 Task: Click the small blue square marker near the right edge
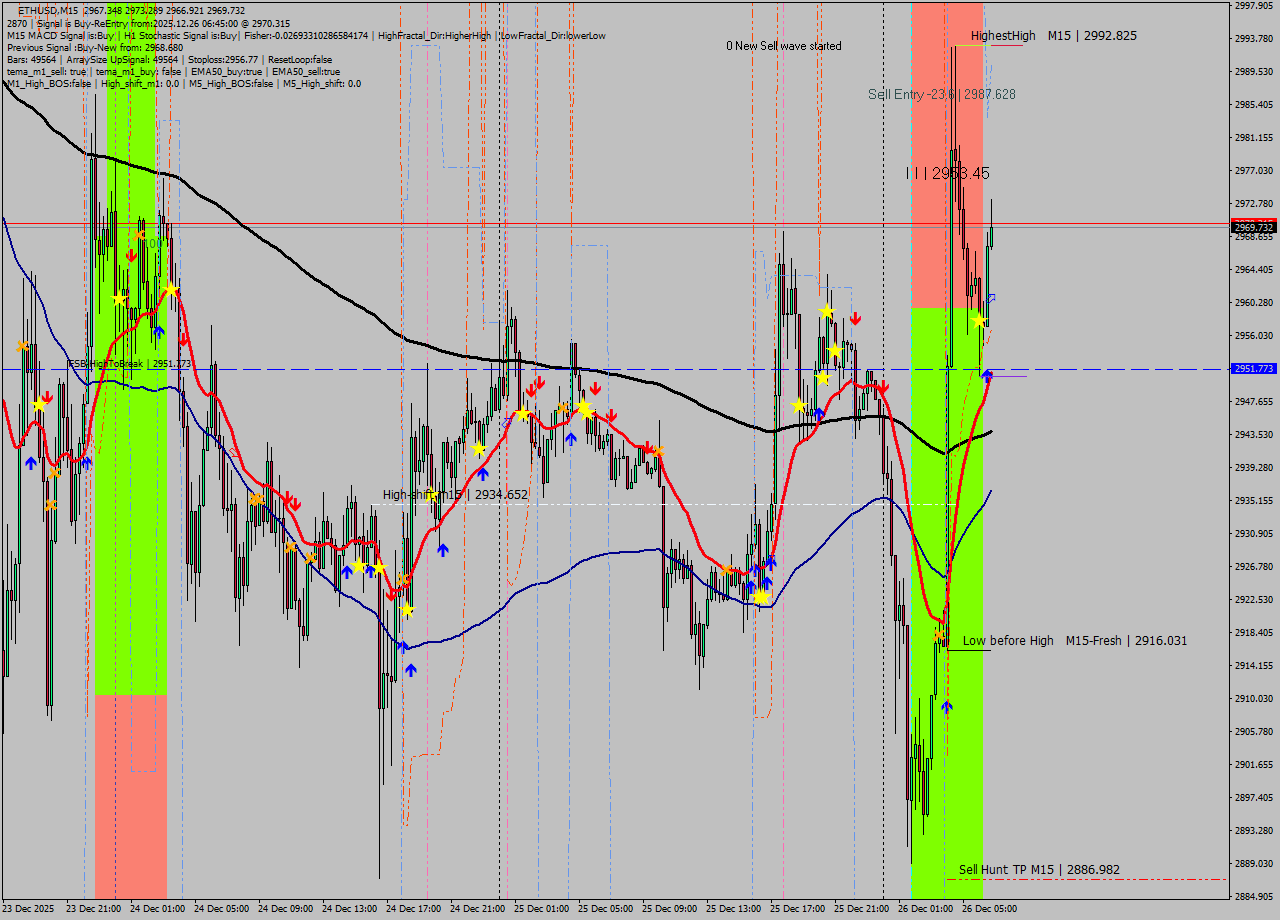point(991,299)
